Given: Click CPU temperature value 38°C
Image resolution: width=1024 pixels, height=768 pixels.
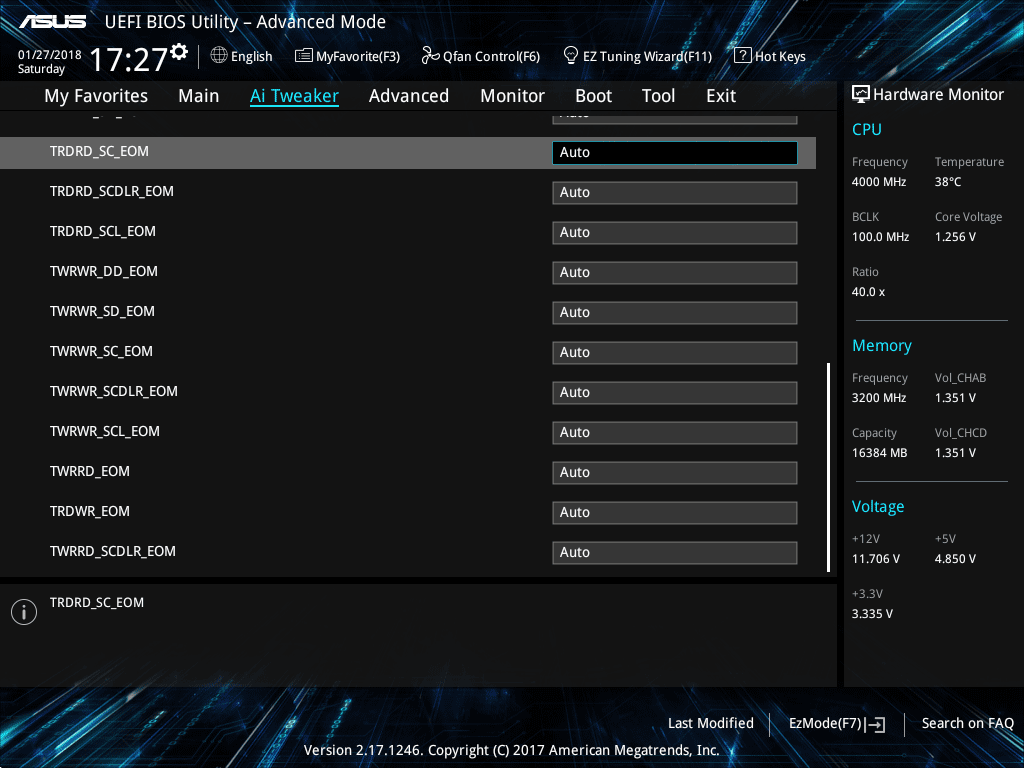Looking at the screenshot, I should (x=948, y=182).
